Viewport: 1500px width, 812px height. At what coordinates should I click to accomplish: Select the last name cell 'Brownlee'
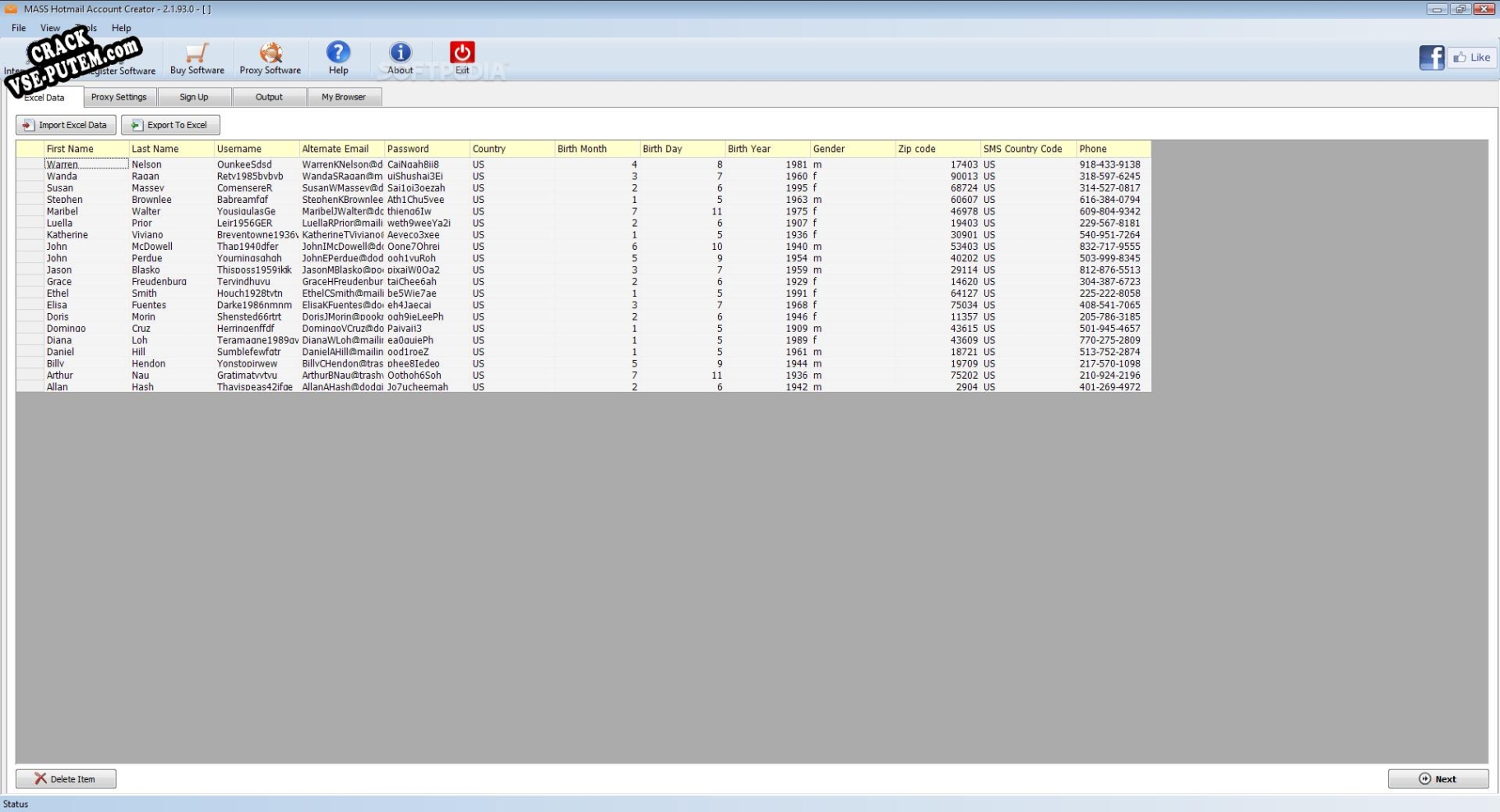click(171, 200)
